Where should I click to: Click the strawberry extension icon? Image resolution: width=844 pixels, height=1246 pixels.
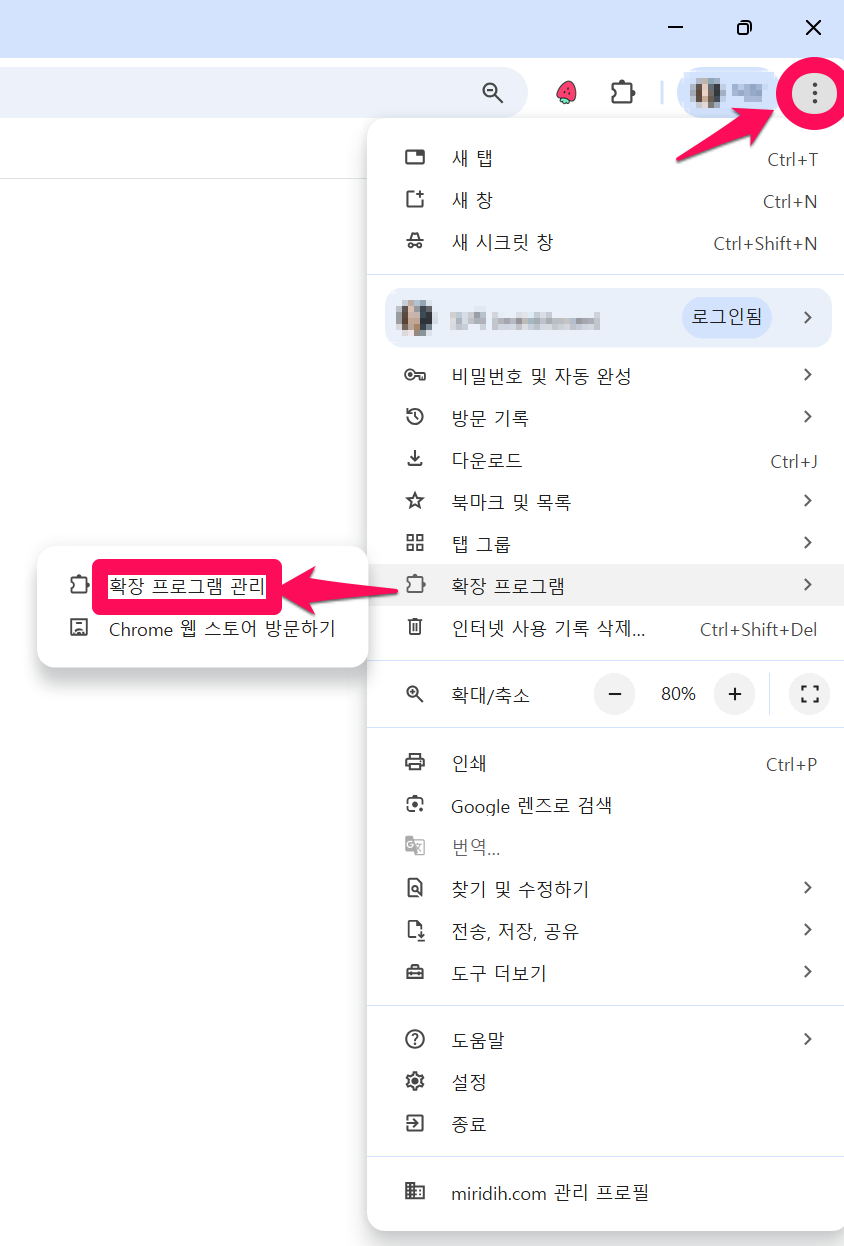(567, 93)
